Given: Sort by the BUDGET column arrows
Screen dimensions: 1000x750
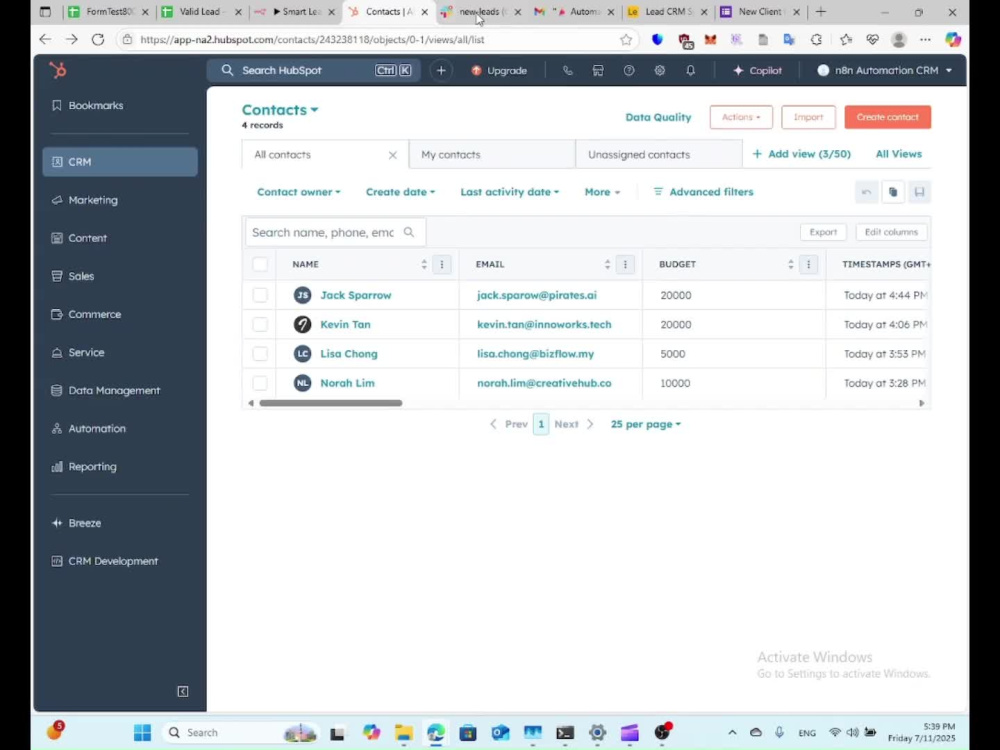Looking at the screenshot, I should pos(791,264).
